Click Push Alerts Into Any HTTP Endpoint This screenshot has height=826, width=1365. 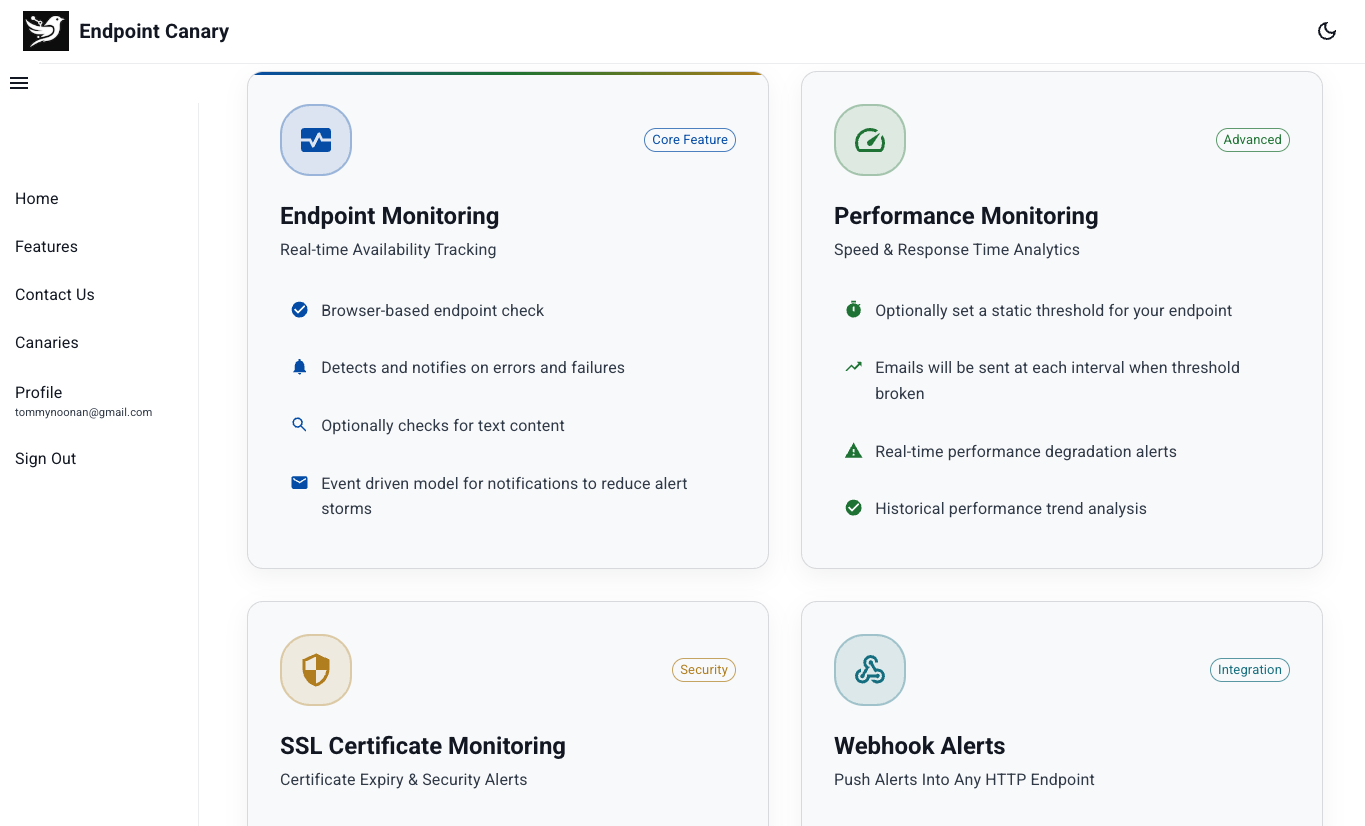[964, 780]
